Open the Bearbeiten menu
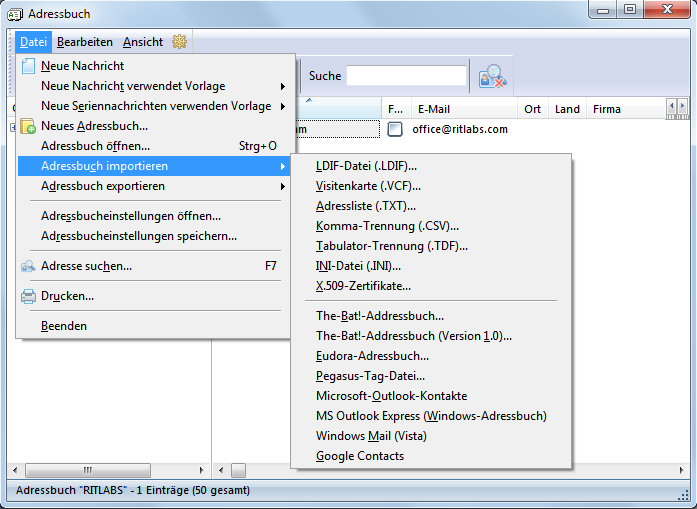This screenshot has width=697, height=509. point(84,42)
